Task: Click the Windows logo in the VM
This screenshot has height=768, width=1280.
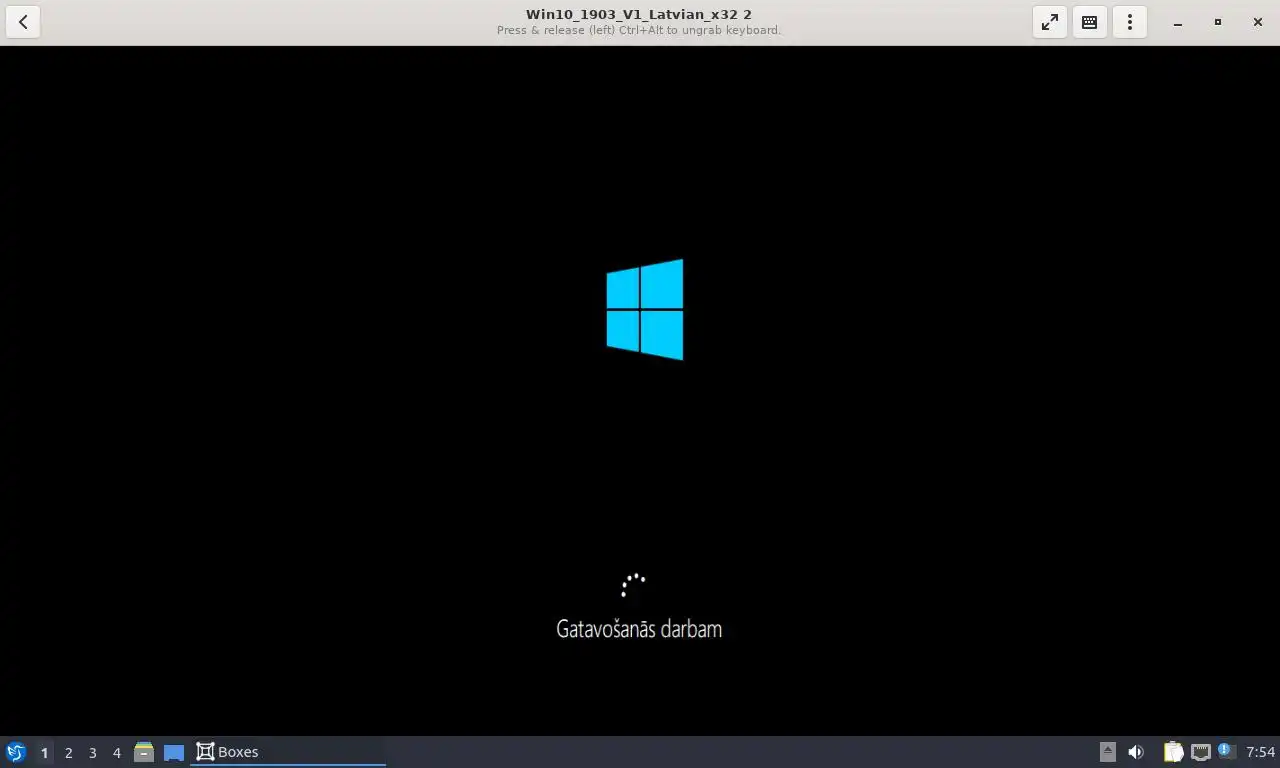Action: tap(645, 309)
